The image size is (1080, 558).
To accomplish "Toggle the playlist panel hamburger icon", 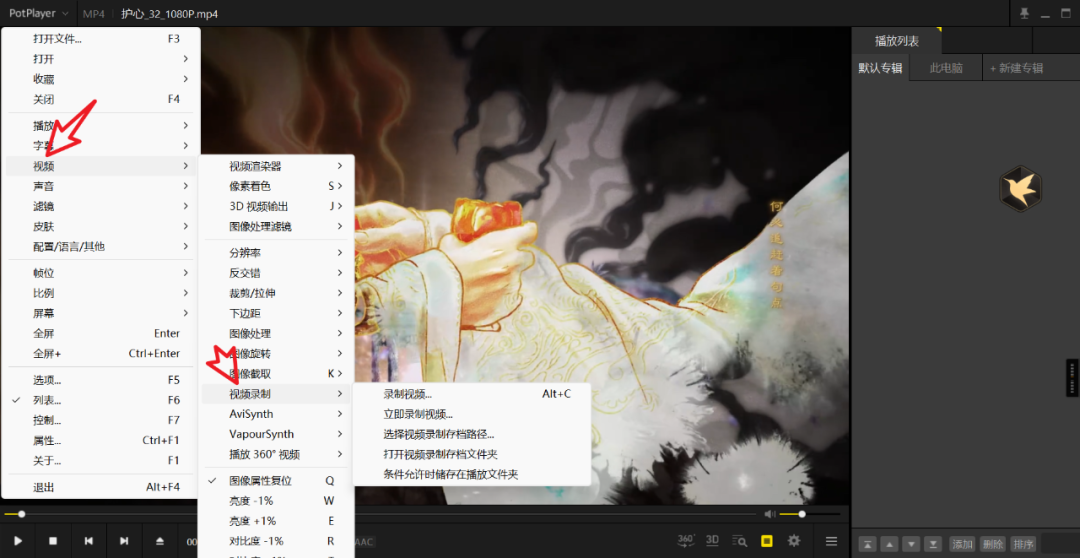I will pyautogui.click(x=831, y=541).
